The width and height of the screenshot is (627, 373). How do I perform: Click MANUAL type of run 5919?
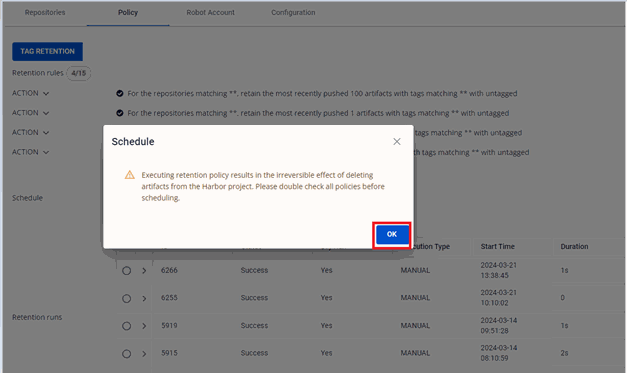(x=415, y=325)
